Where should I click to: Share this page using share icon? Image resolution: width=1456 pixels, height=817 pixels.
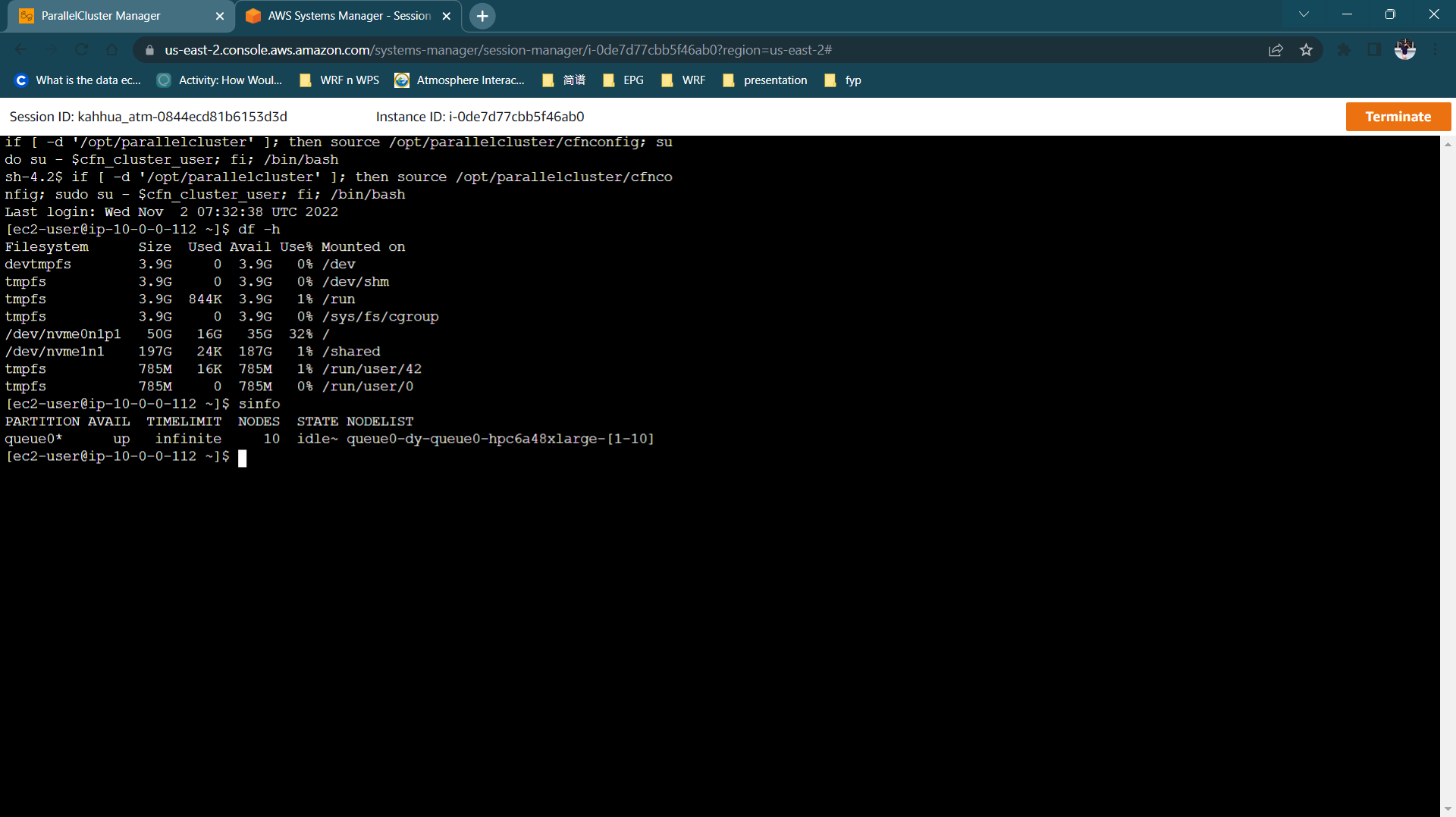[x=1276, y=50]
